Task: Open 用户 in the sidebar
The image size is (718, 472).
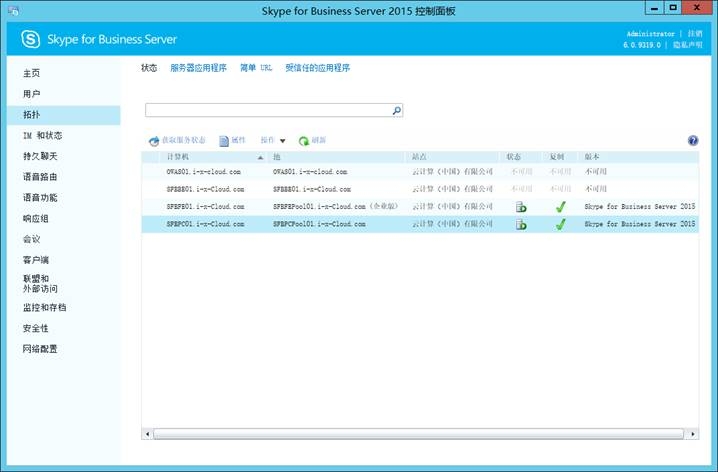Action: coord(32,94)
